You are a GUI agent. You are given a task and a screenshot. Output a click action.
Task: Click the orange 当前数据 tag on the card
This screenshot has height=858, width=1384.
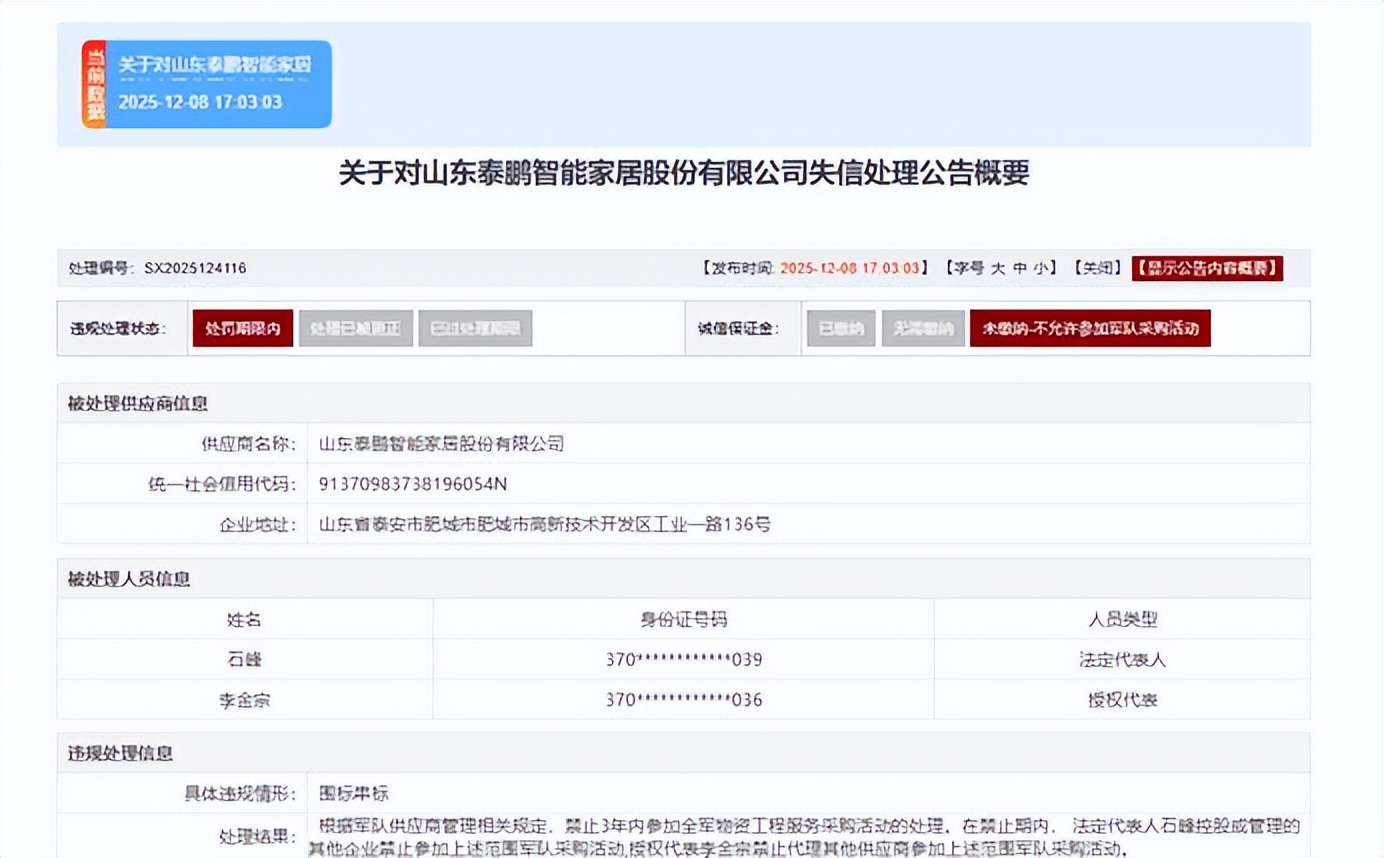coord(94,84)
